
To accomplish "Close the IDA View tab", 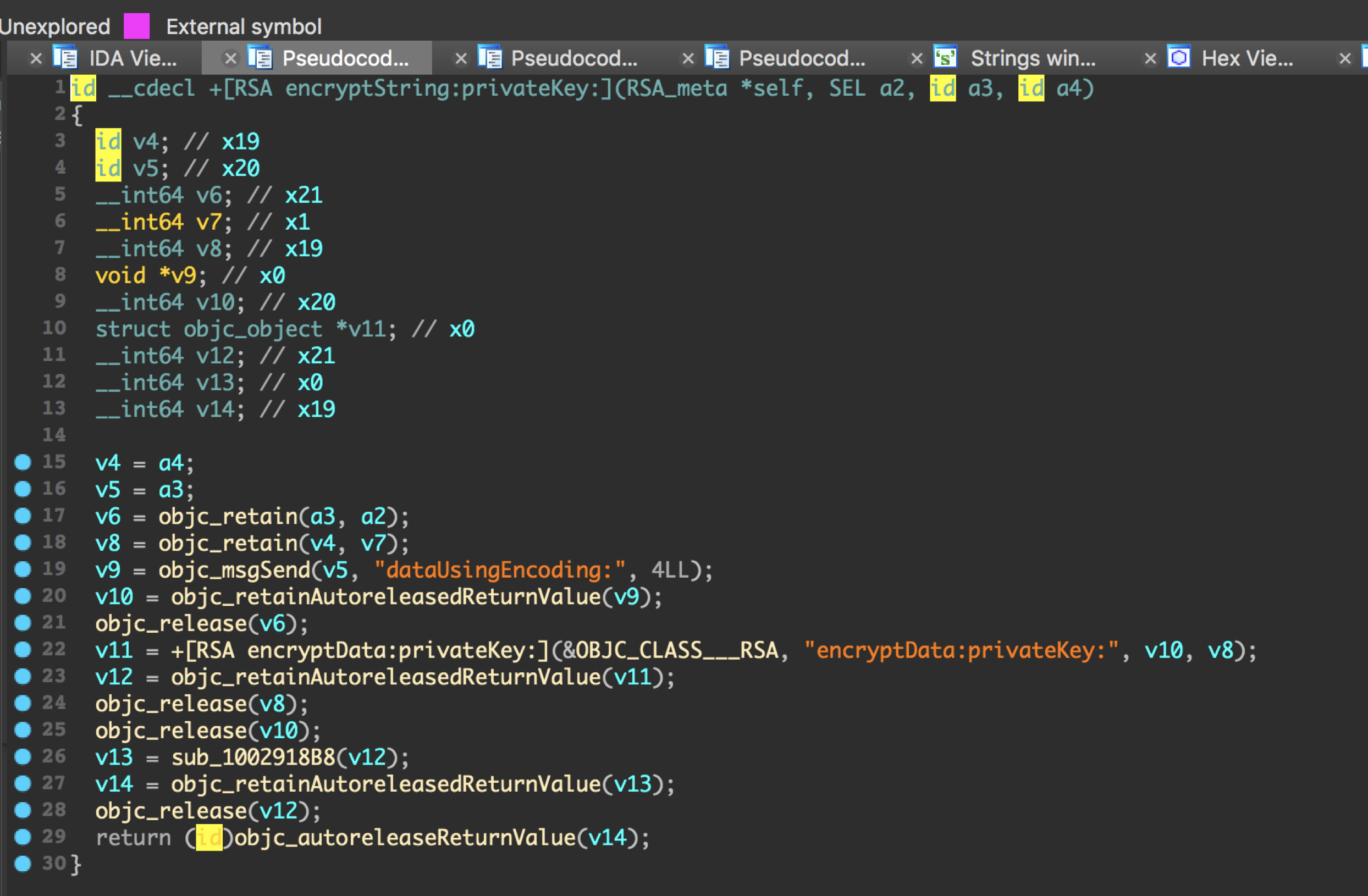I will click(x=36, y=59).
